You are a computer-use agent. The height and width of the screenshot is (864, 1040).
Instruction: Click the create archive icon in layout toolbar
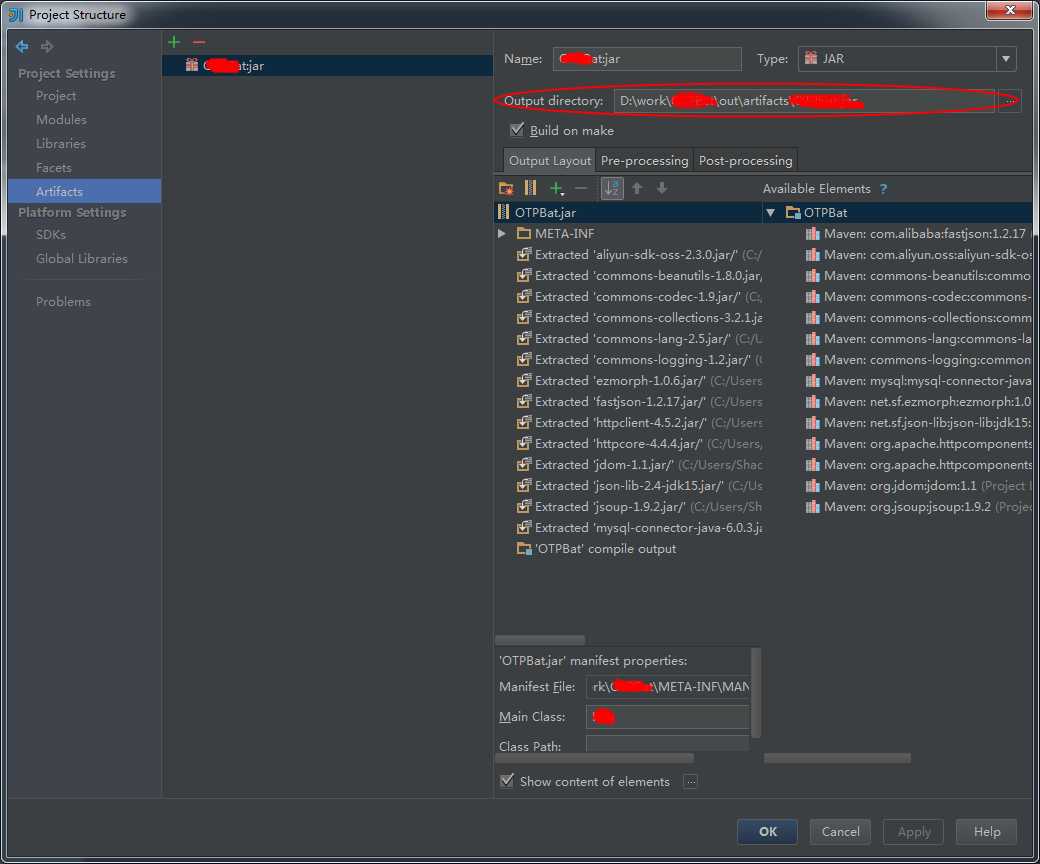(x=531, y=189)
